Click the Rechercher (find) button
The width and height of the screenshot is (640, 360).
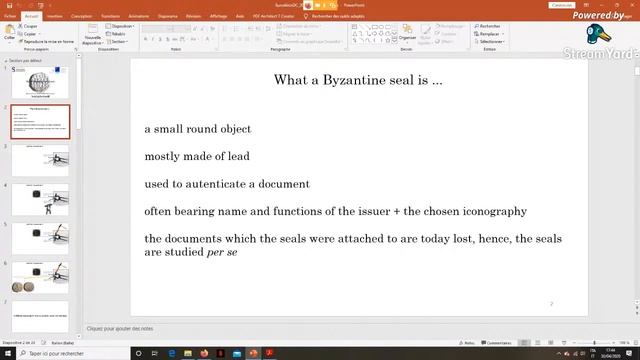487,26
